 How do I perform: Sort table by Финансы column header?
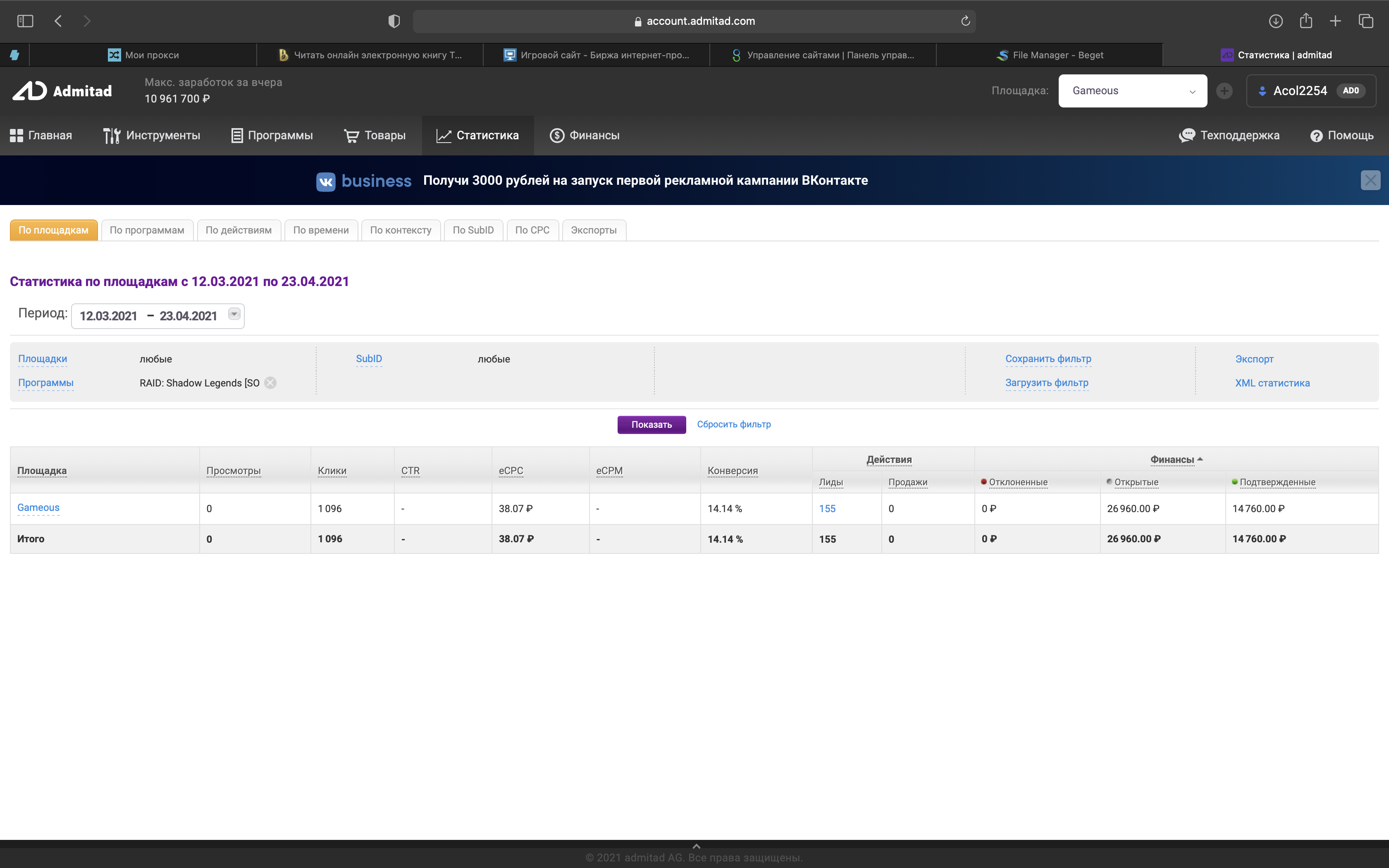pos(1172,459)
